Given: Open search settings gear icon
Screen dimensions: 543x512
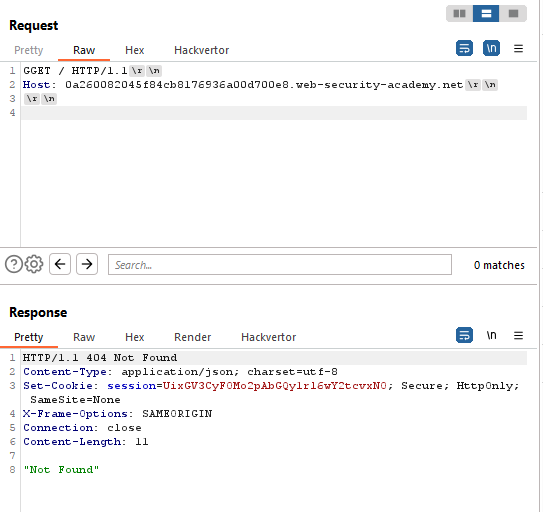Looking at the screenshot, I should point(34,264).
